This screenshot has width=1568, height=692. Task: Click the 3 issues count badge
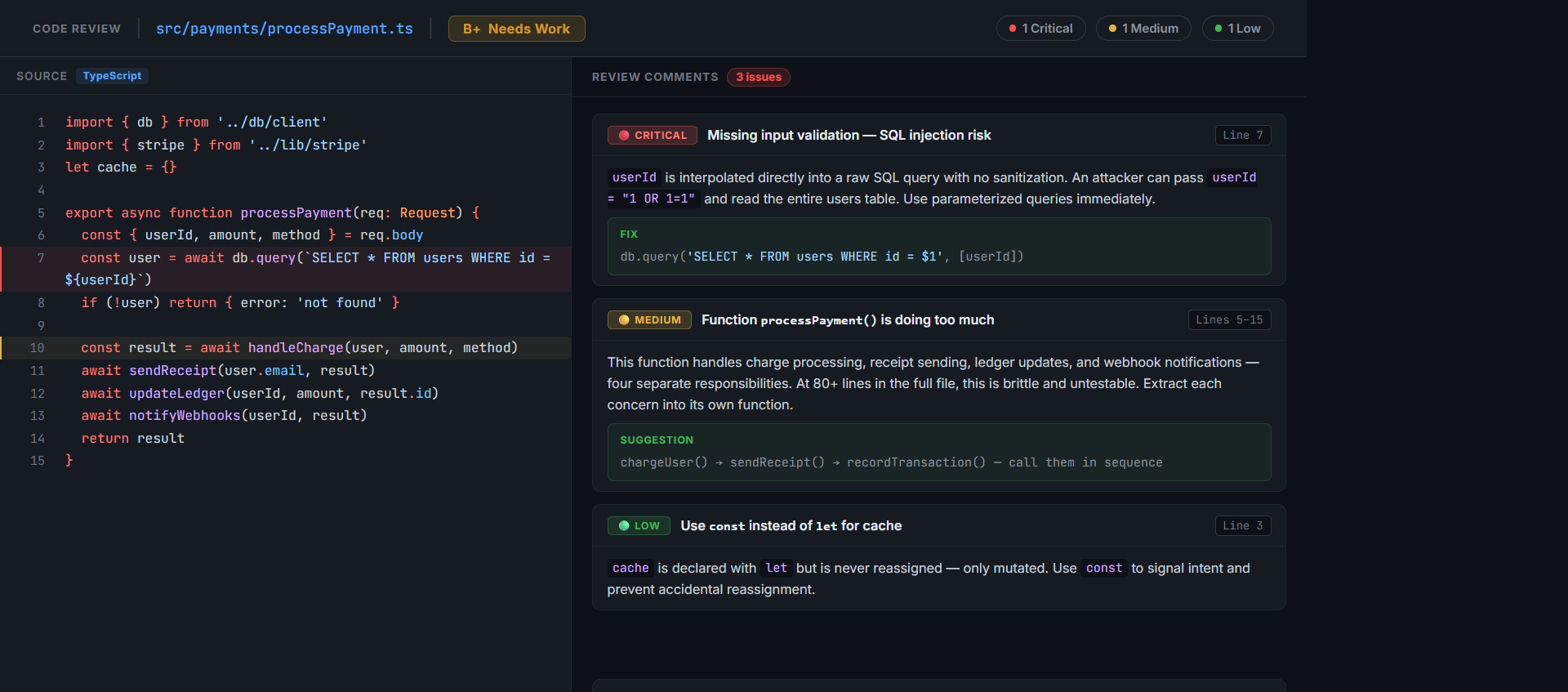point(758,78)
